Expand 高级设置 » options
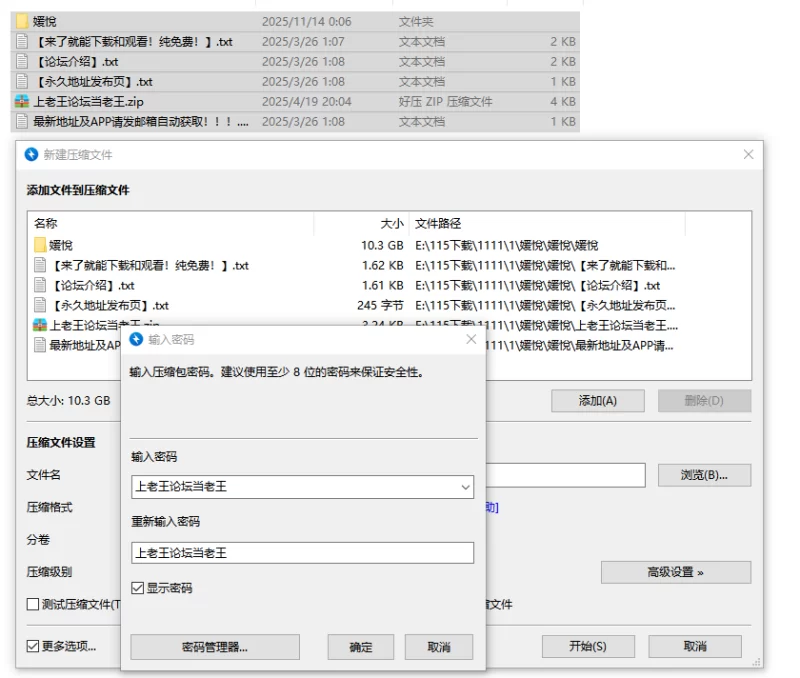Viewport: 800px width, 678px height. click(675, 572)
